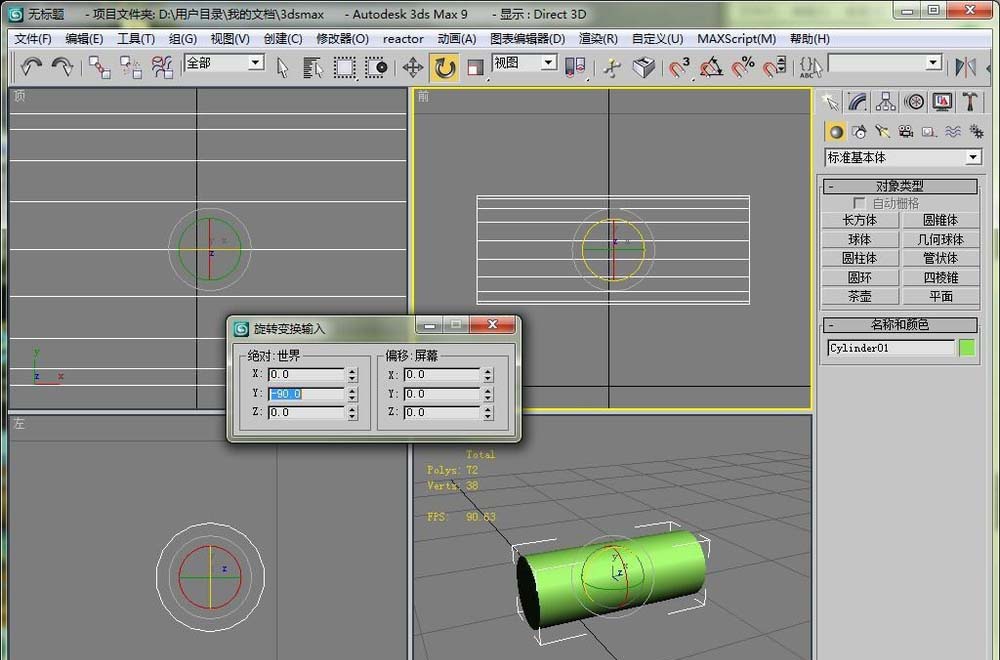1000x660 pixels.
Task: Switch to the Create command panel tab
Action: click(x=830, y=101)
